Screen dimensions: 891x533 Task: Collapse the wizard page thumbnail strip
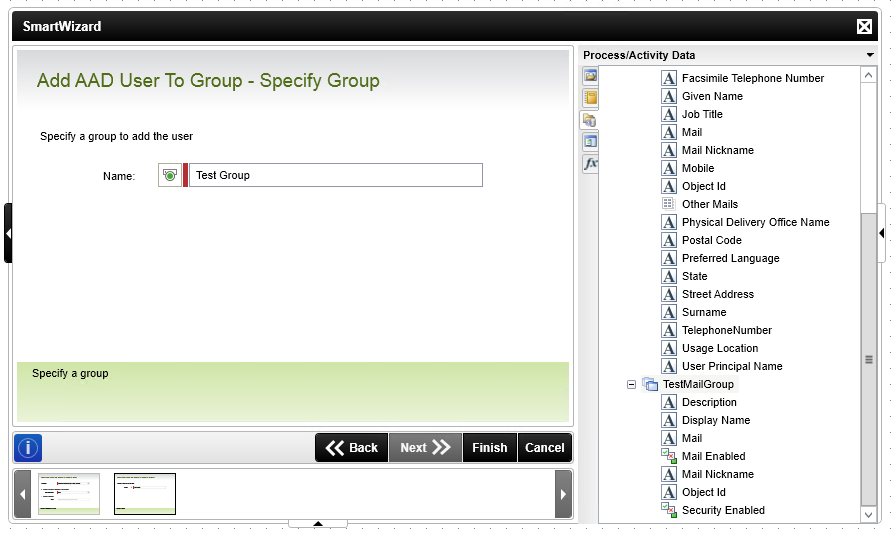click(x=318, y=523)
